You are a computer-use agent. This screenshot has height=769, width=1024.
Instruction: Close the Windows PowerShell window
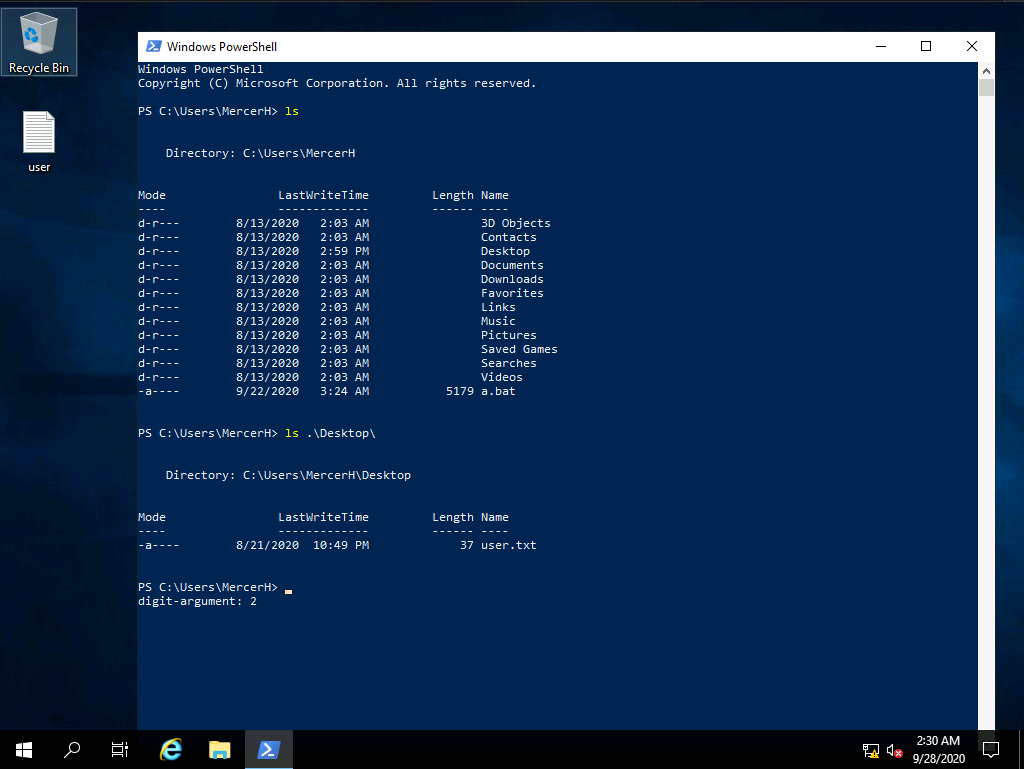coord(972,46)
